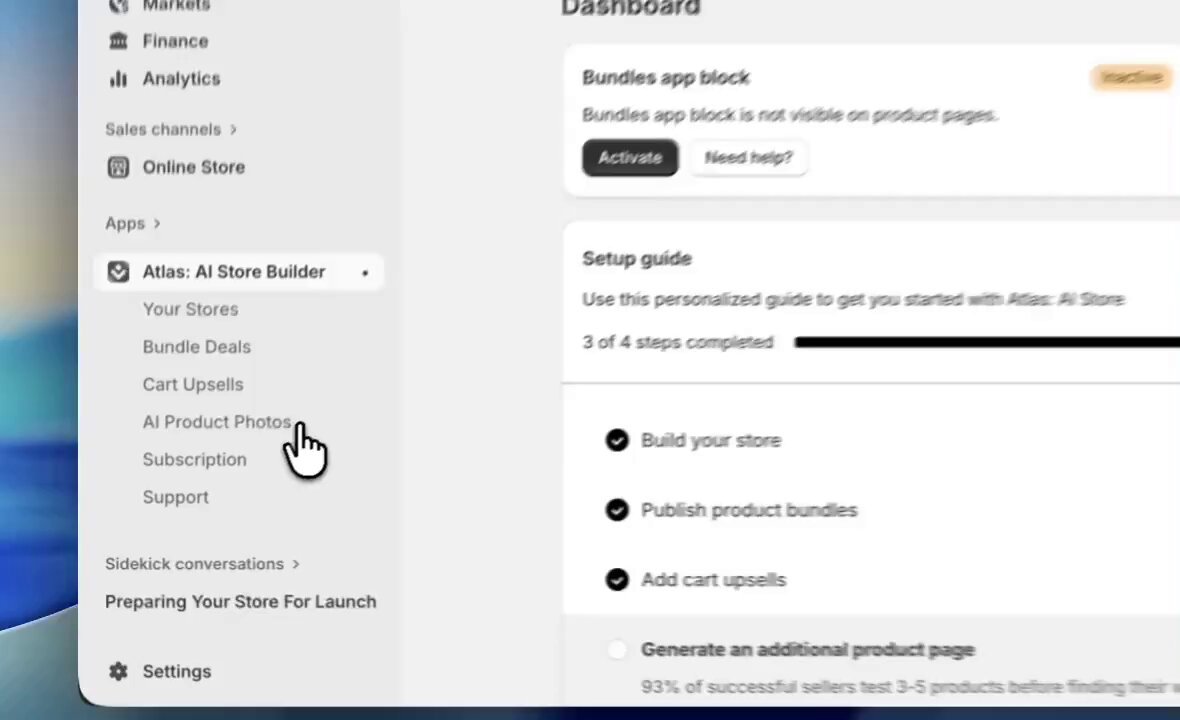Image resolution: width=1180 pixels, height=720 pixels.
Task: Click the setup guide progress bar
Action: pyautogui.click(x=987, y=342)
